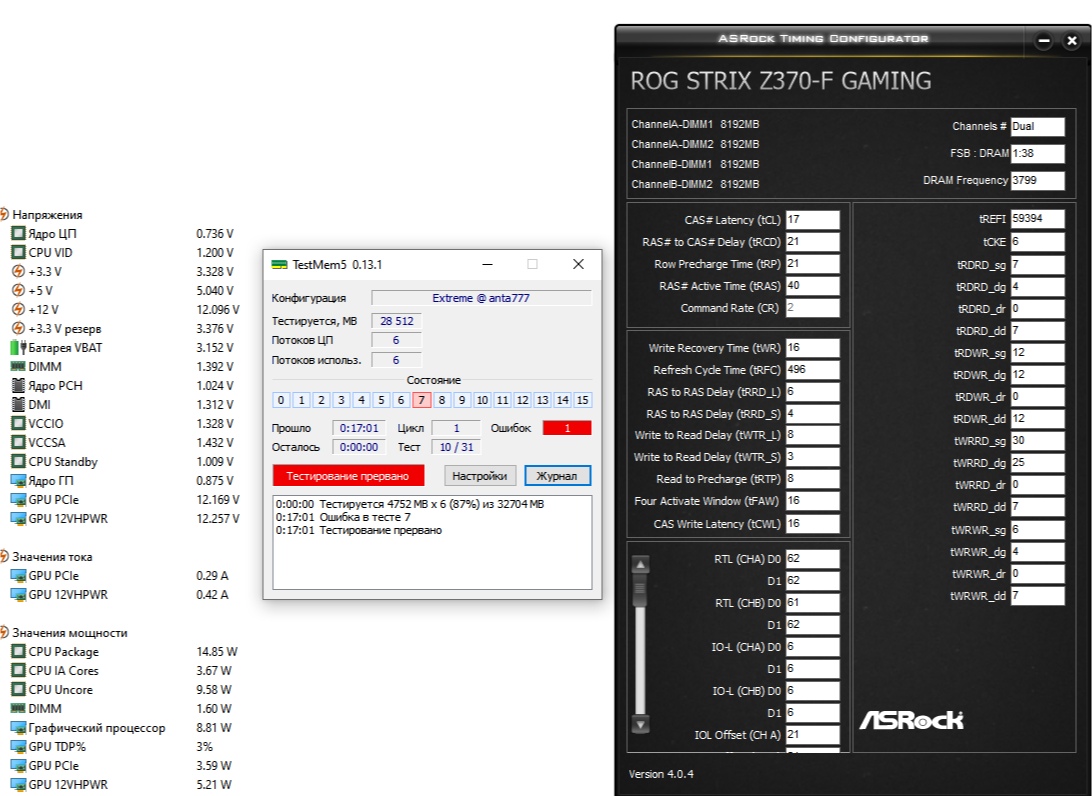Click the Настройки button in TestMem5
The width and height of the screenshot is (1092, 796).
480,476
